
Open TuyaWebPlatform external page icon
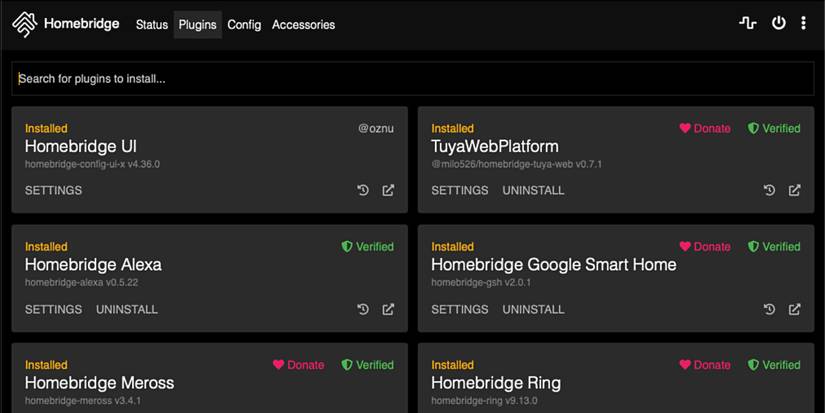coord(794,190)
